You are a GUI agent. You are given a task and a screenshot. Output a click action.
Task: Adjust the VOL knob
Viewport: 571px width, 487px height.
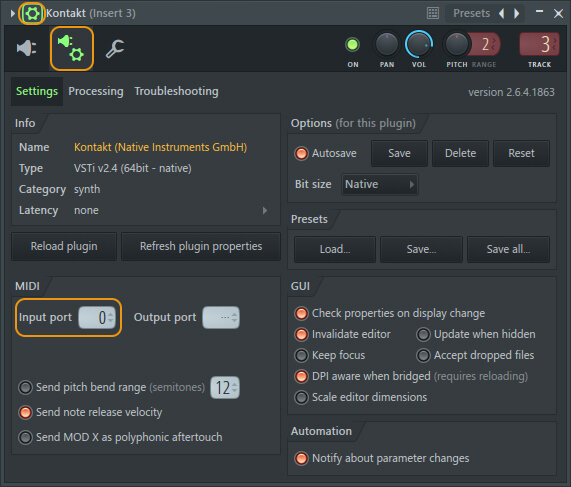pyautogui.click(x=419, y=44)
